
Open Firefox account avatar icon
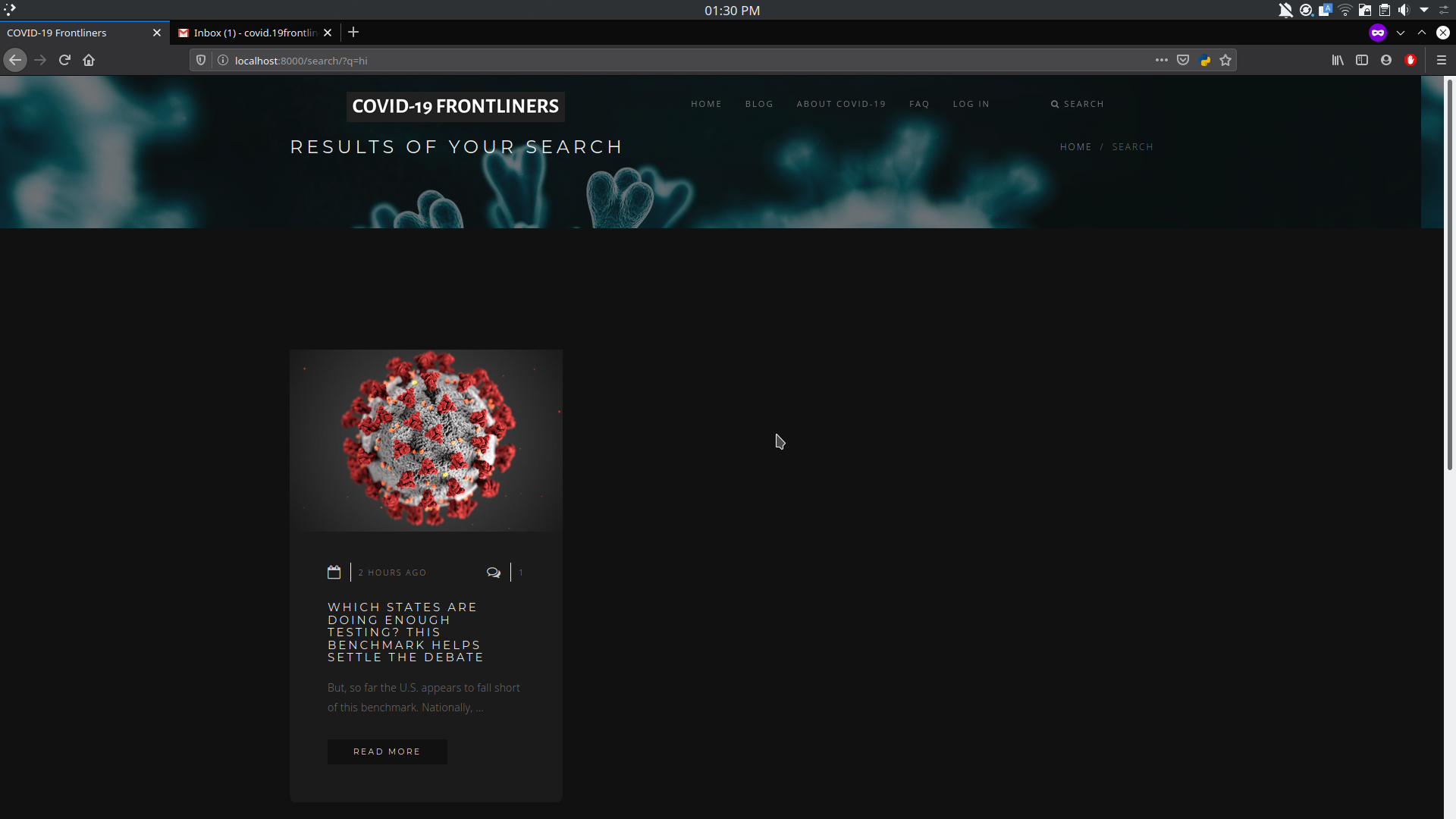tap(1386, 60)
